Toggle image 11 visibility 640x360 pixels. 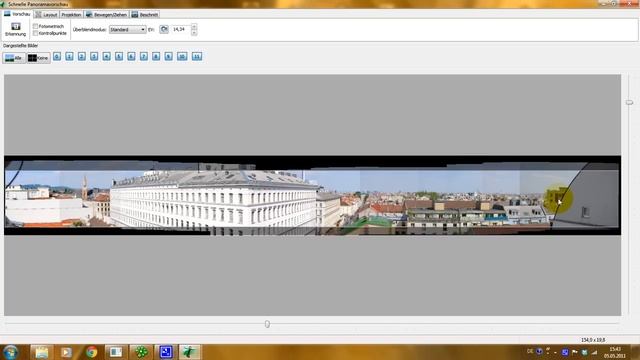[197, 56]
